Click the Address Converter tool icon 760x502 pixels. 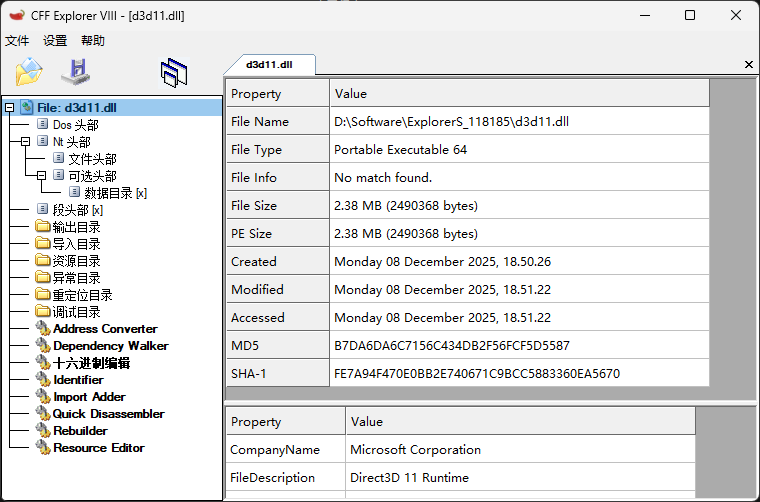point(43,329)
